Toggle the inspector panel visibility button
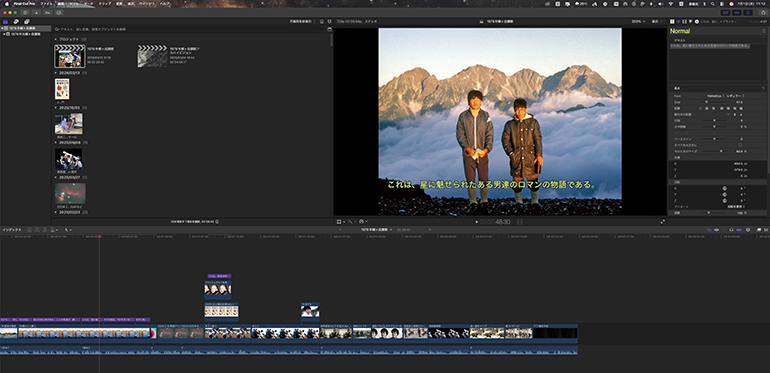 coord(748,13)
